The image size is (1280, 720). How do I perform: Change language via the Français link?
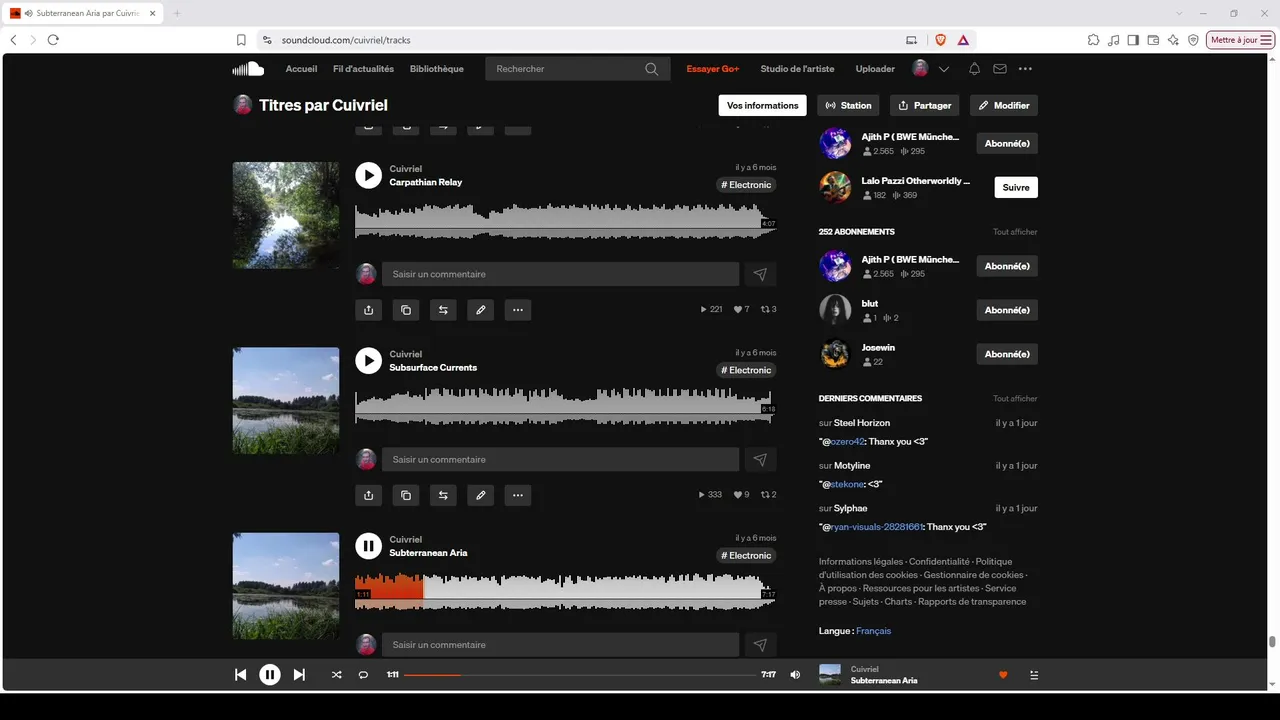pyautogui.click(x=873, y=631)
